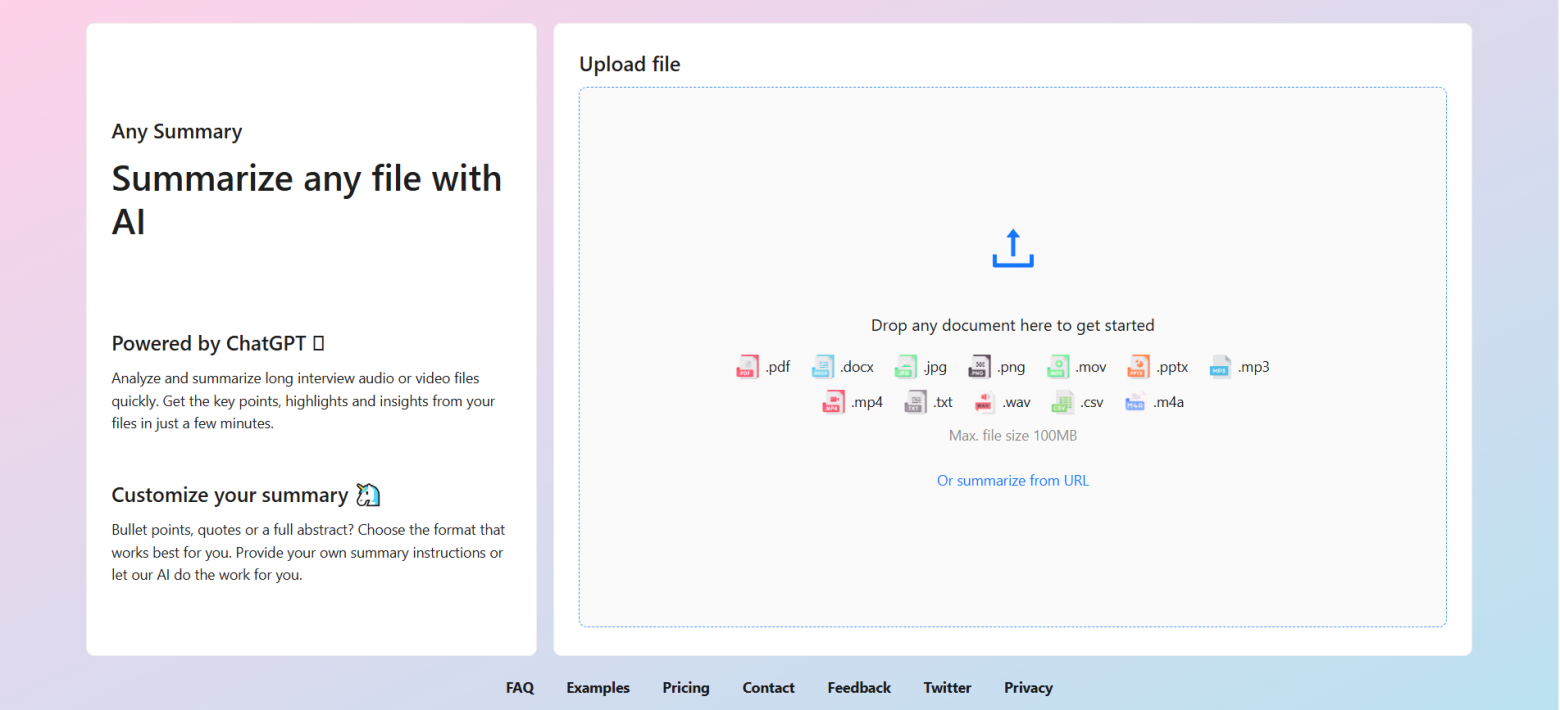Click the .mp3 file type icon
Screen dimensions: 1560x710
click(1221, 367)
